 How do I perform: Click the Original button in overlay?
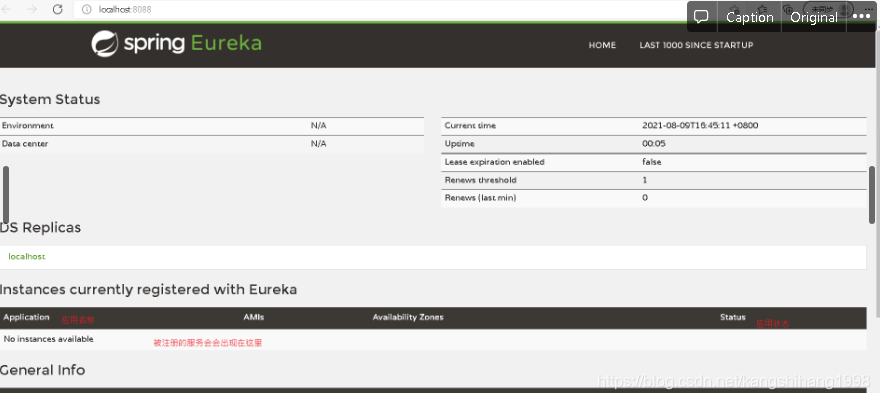click(x=814, y=17)
